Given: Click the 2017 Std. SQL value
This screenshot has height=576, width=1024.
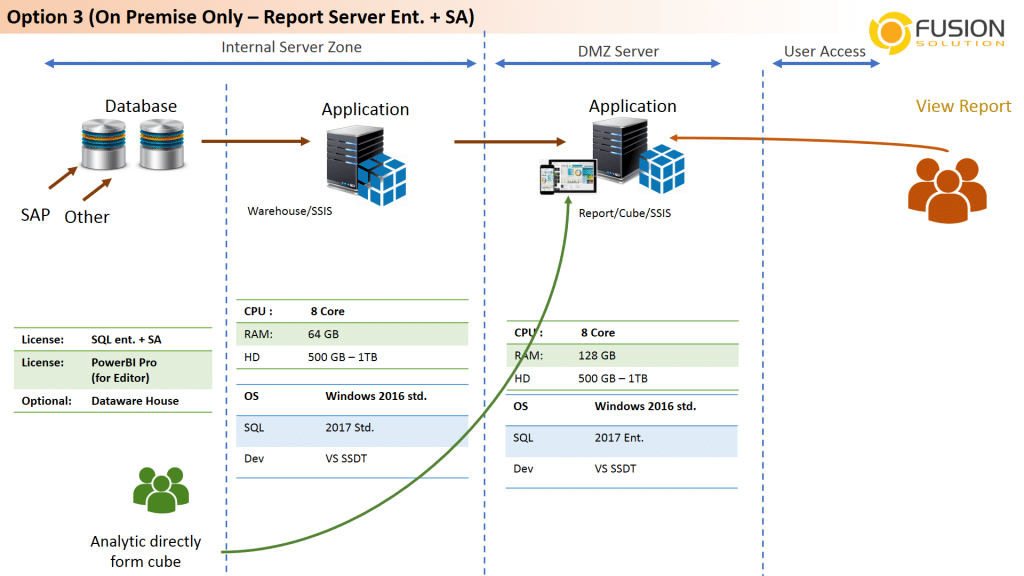Looking at the screenshot, I should coord(349,428).
